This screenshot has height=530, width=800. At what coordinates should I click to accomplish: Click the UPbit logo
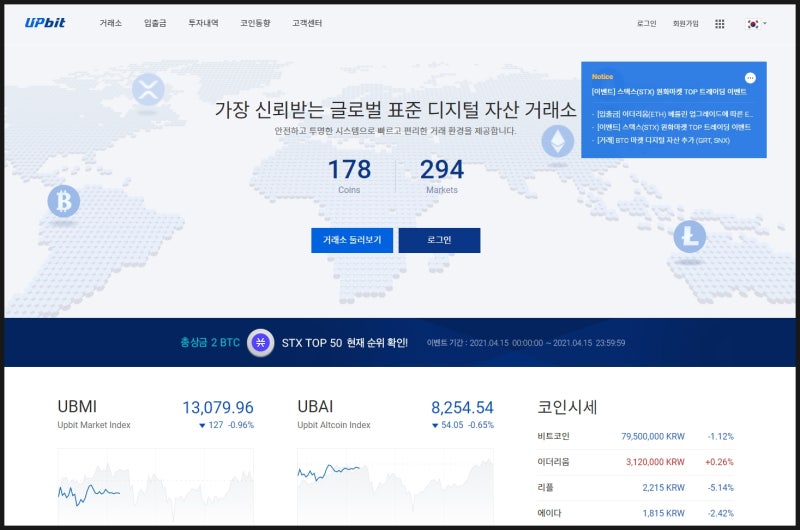pyautogui.click(x=45, y=22)
